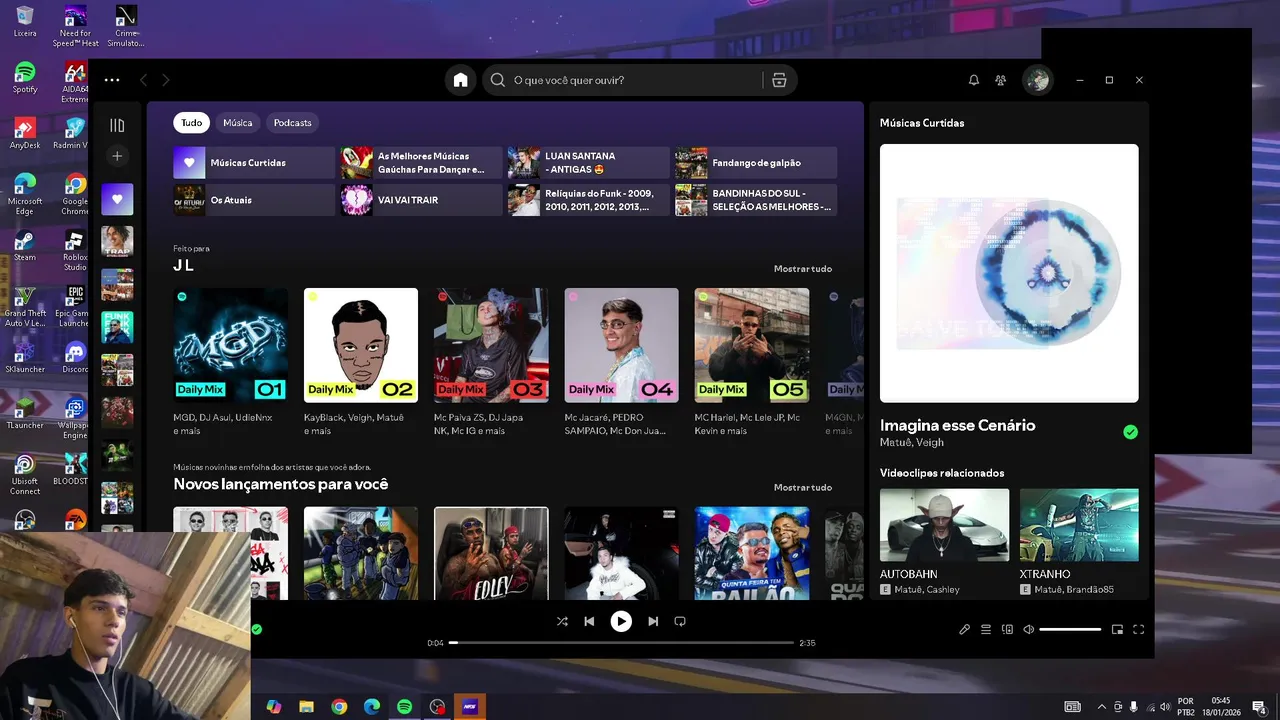The width and height of the screenshot is (1280, 720).
Task: Open the QUINTA FEIRA TEM BAILÃO release
Action: pyautogui.click(x=752, y=553)
